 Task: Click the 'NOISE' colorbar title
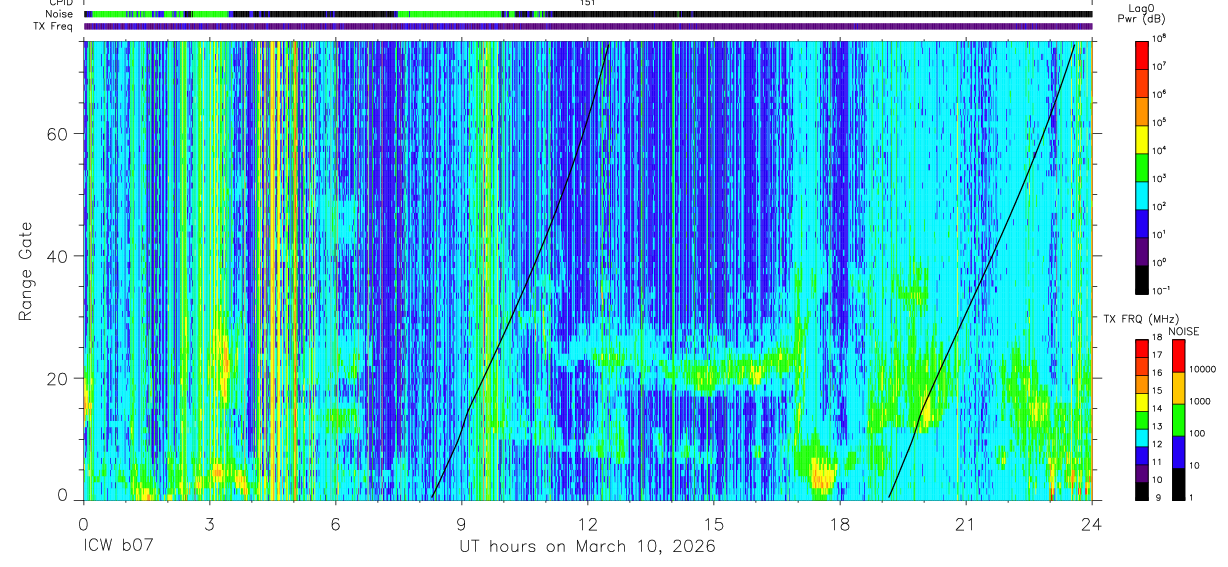pos(1183,331)
